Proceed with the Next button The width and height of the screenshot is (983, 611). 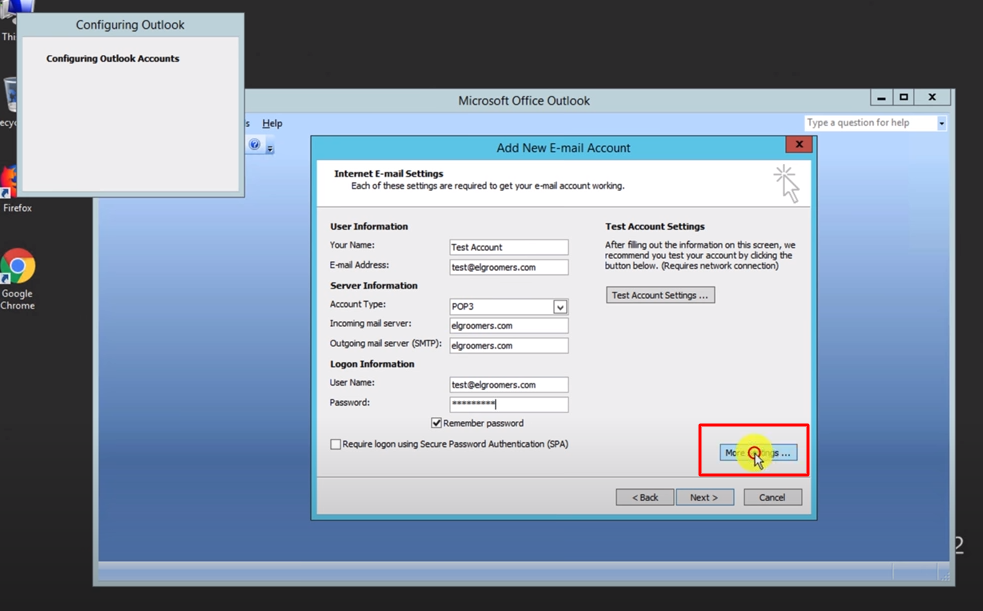click(x=704, y=498)
